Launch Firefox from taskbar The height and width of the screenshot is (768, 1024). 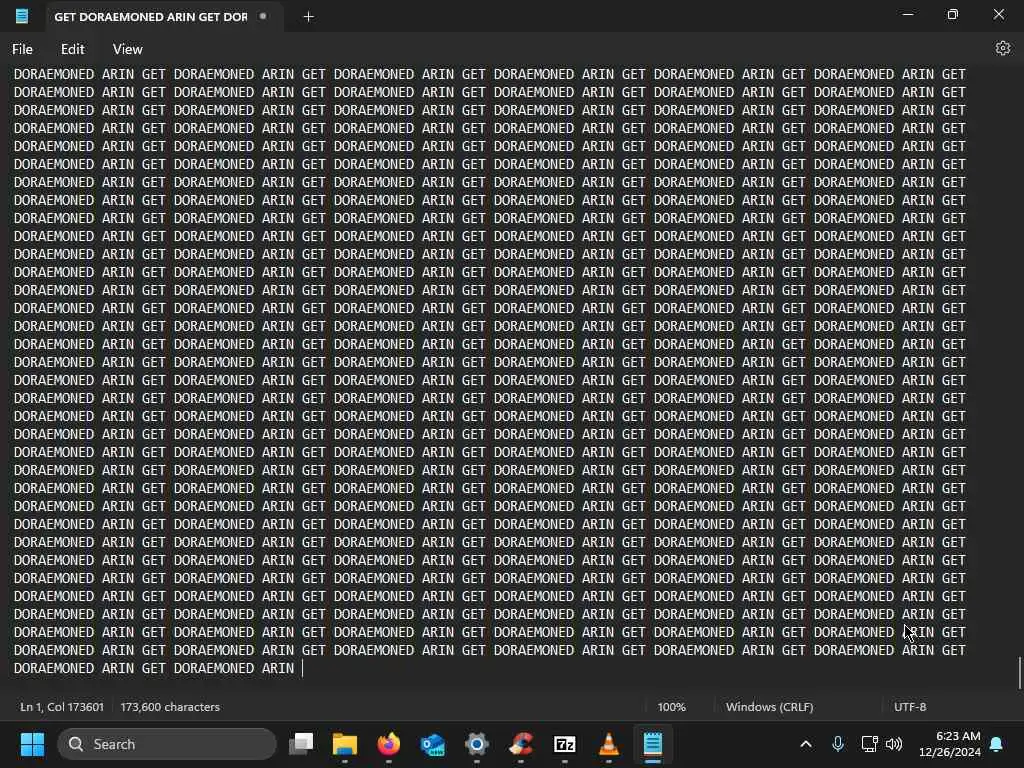tap(389, 744)
